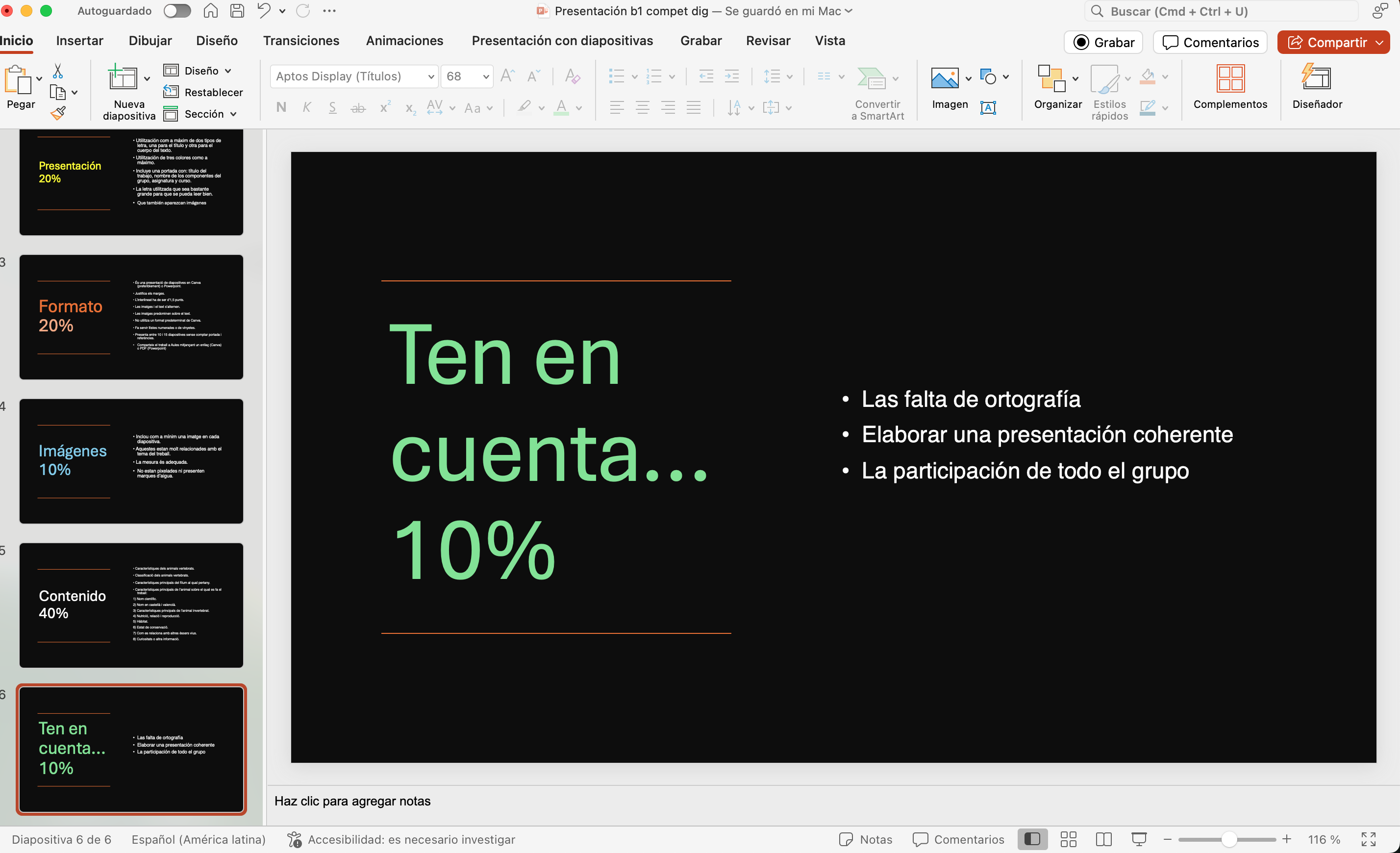
Task: Align text left
Action: tap(617, 107)
